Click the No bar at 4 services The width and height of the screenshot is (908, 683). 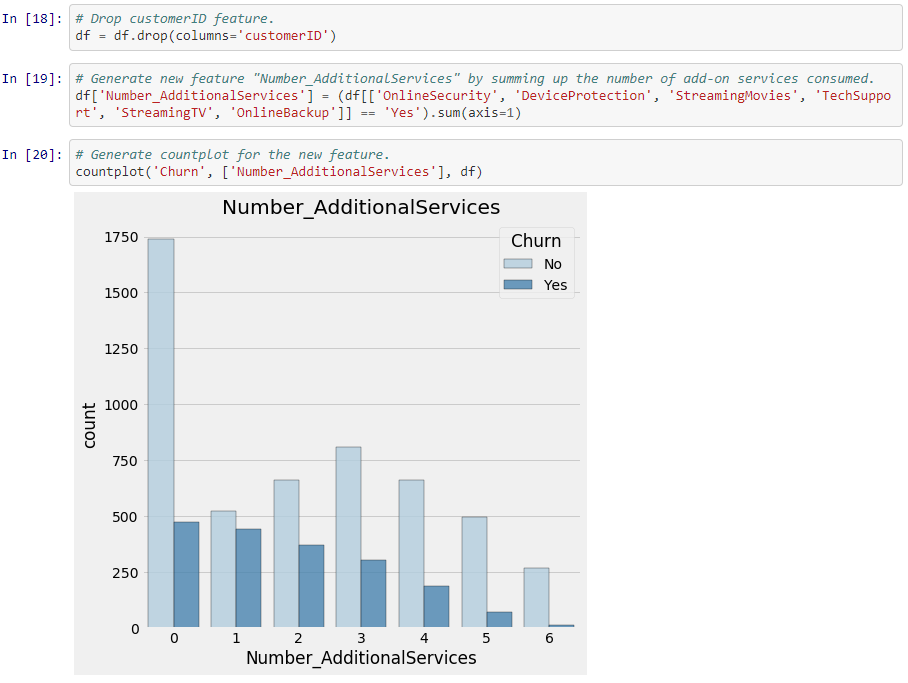(412, 553)
